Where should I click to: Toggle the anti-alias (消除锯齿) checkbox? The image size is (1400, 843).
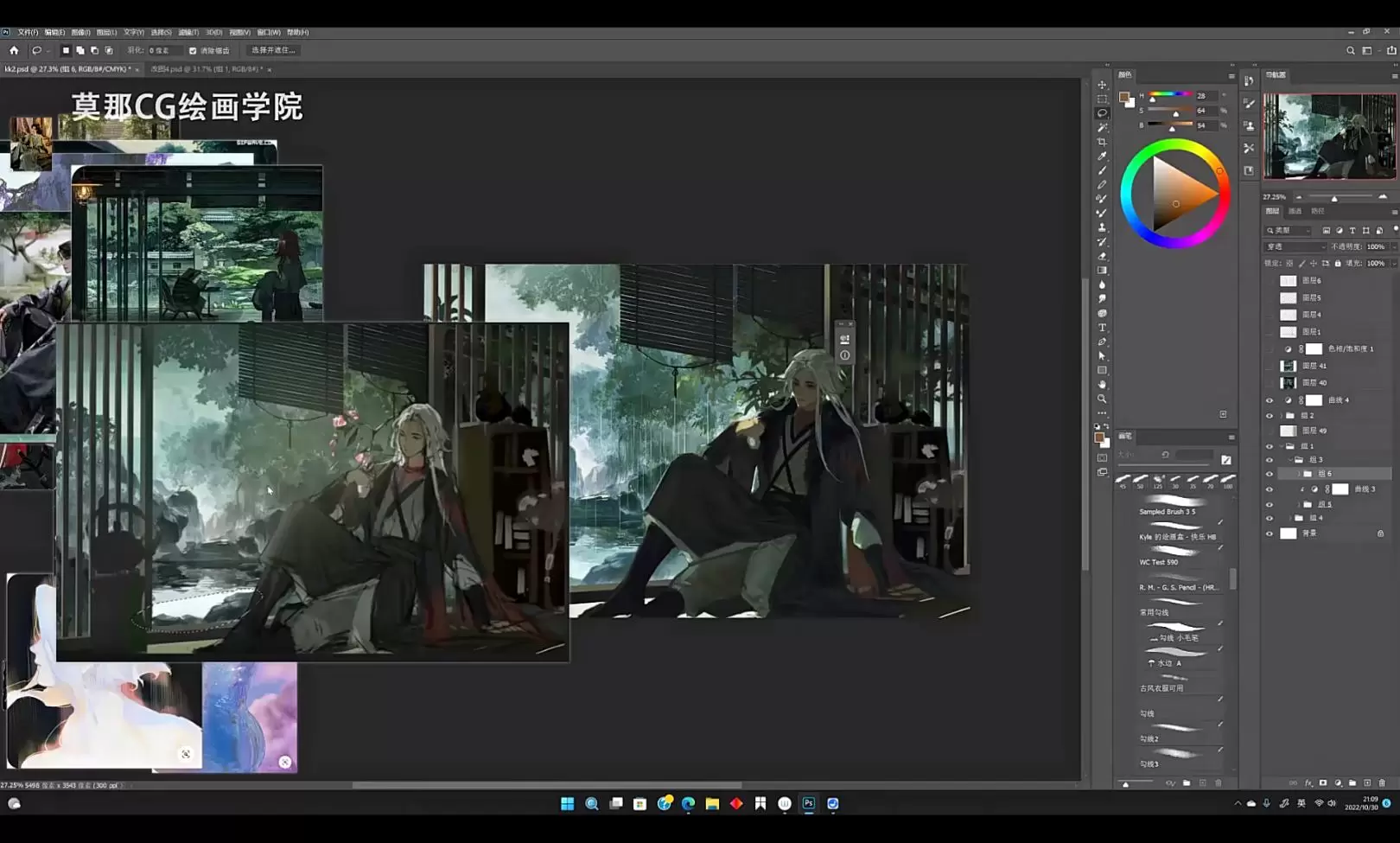pyautogui.click(x=193, y=51)
